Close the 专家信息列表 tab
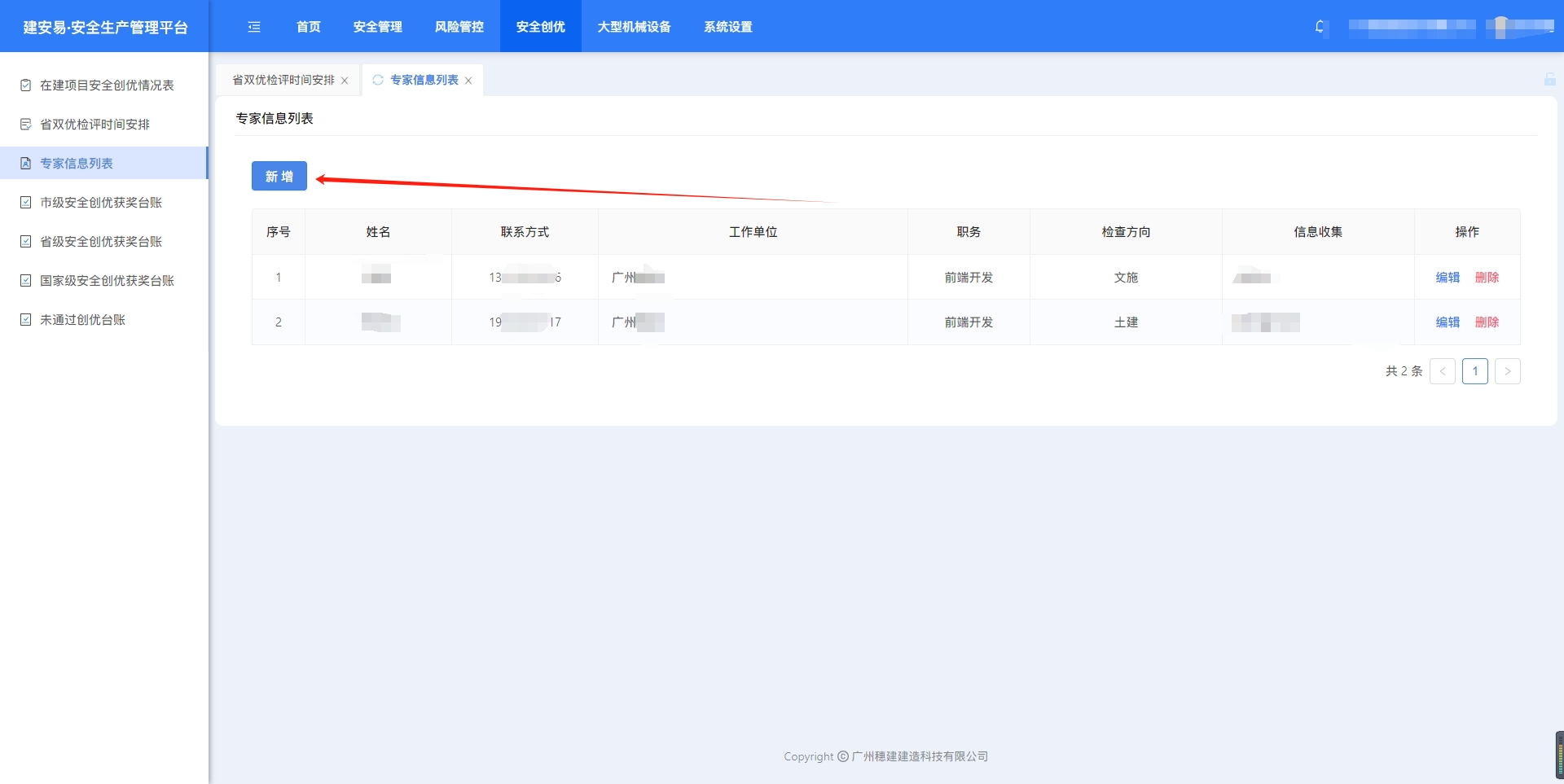The image size is (1564, 784). (x=468, y=81)
